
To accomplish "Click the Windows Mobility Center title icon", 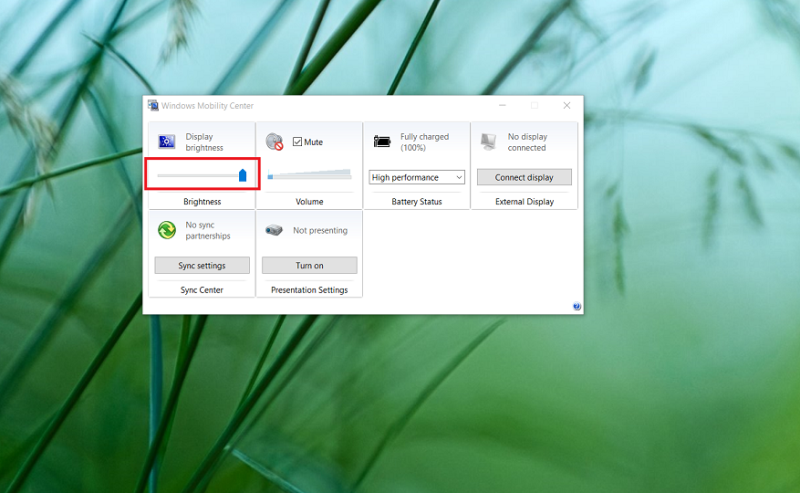I will [x=153, y=105].
